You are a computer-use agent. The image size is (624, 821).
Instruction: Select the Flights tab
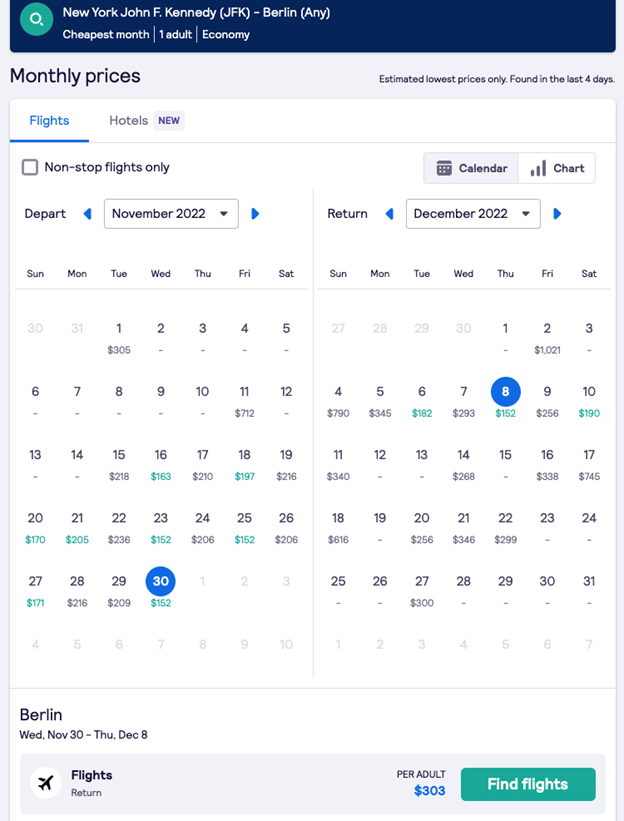(49, 120)
